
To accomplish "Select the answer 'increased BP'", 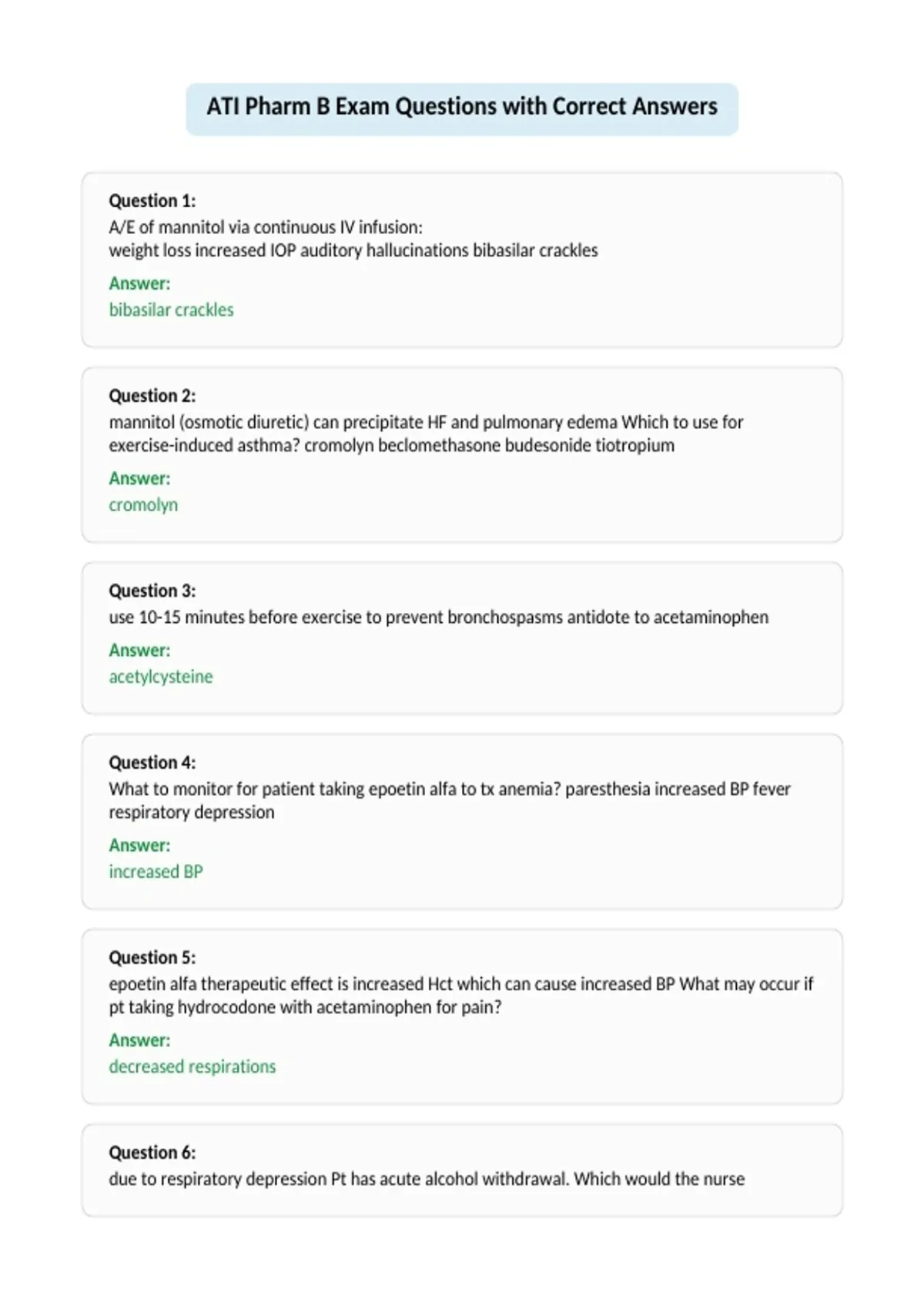I will [x=156, y=872].
